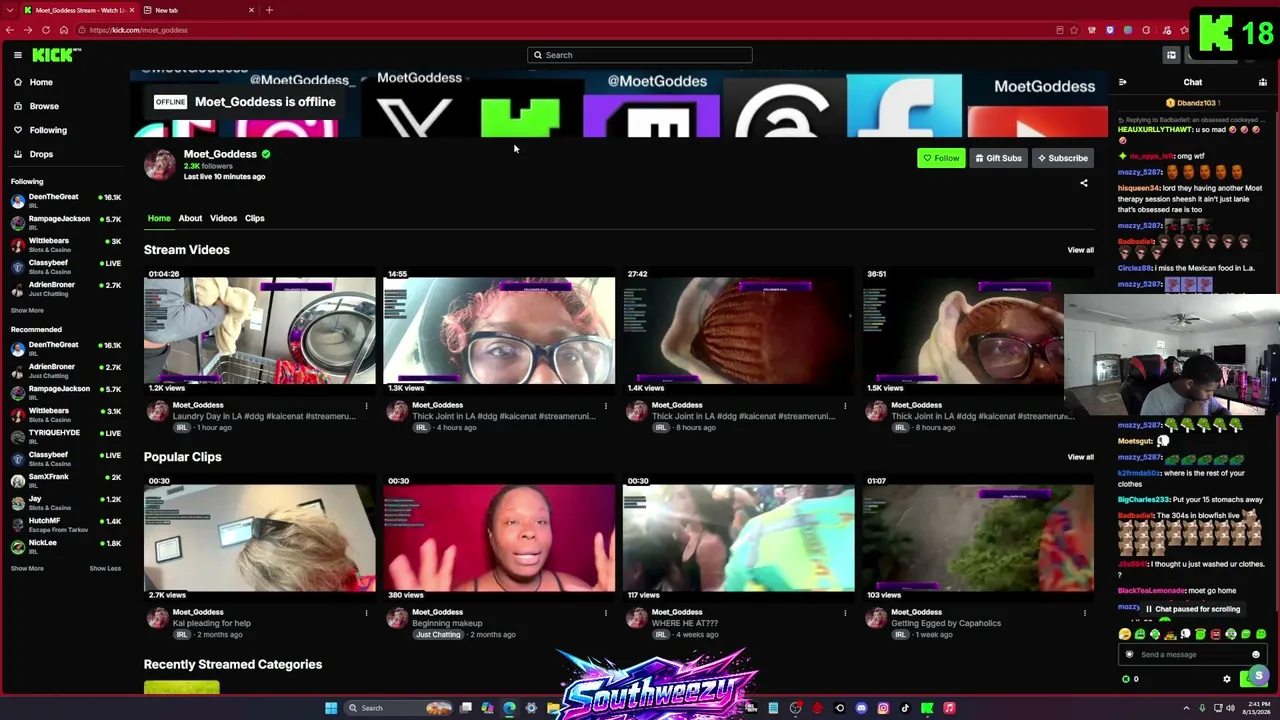Expand Recommended list with Show more
Viewport: 1280px width, 720px height.
pos(27,569)
